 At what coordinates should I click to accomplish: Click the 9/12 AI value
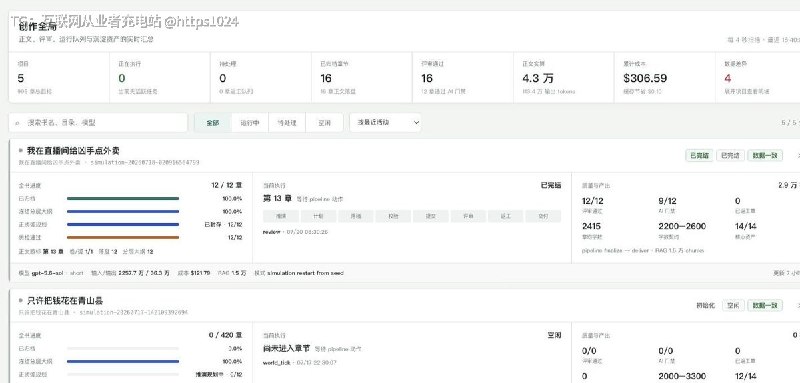(667, 201)
